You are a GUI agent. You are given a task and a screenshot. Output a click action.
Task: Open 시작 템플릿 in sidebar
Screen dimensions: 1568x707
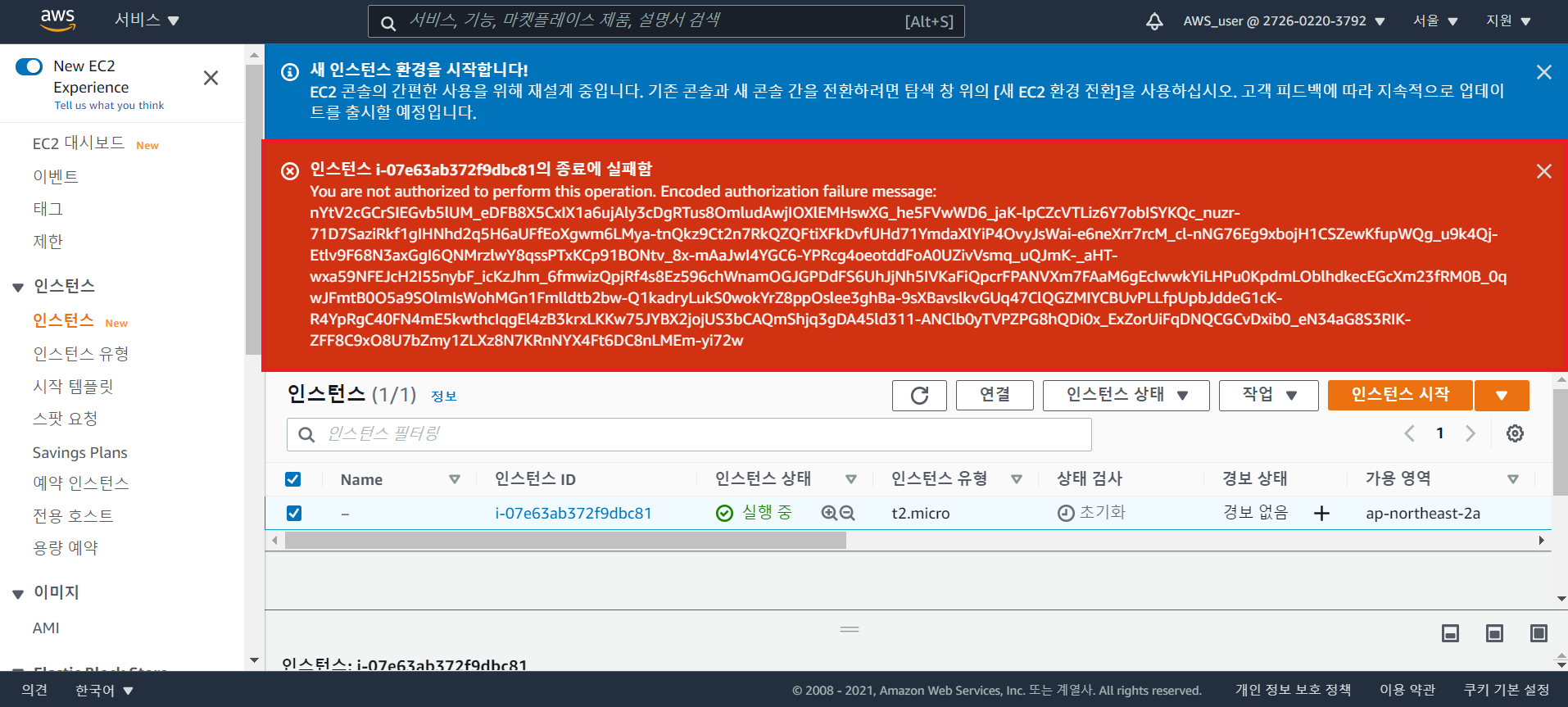click(73, 386)
